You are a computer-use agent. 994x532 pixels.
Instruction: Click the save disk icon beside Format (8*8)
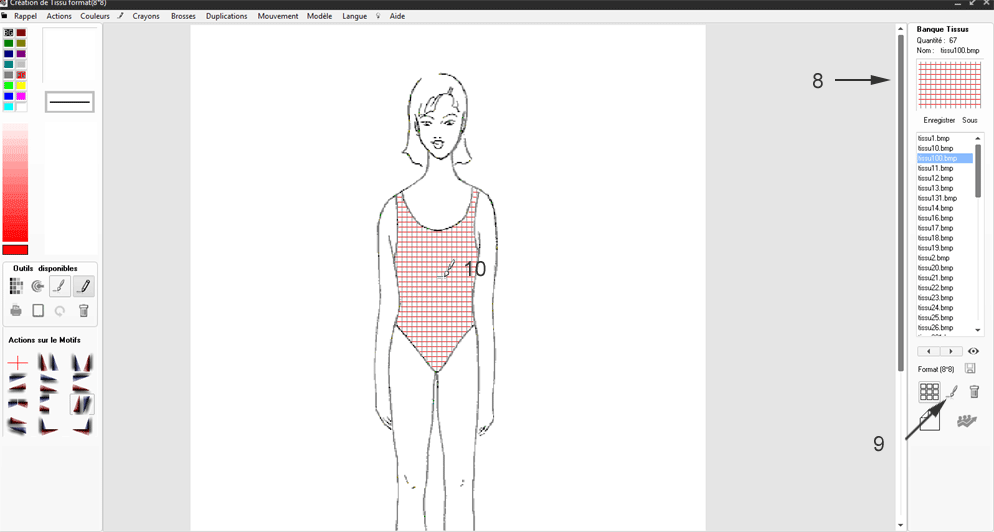coord(970,369)
